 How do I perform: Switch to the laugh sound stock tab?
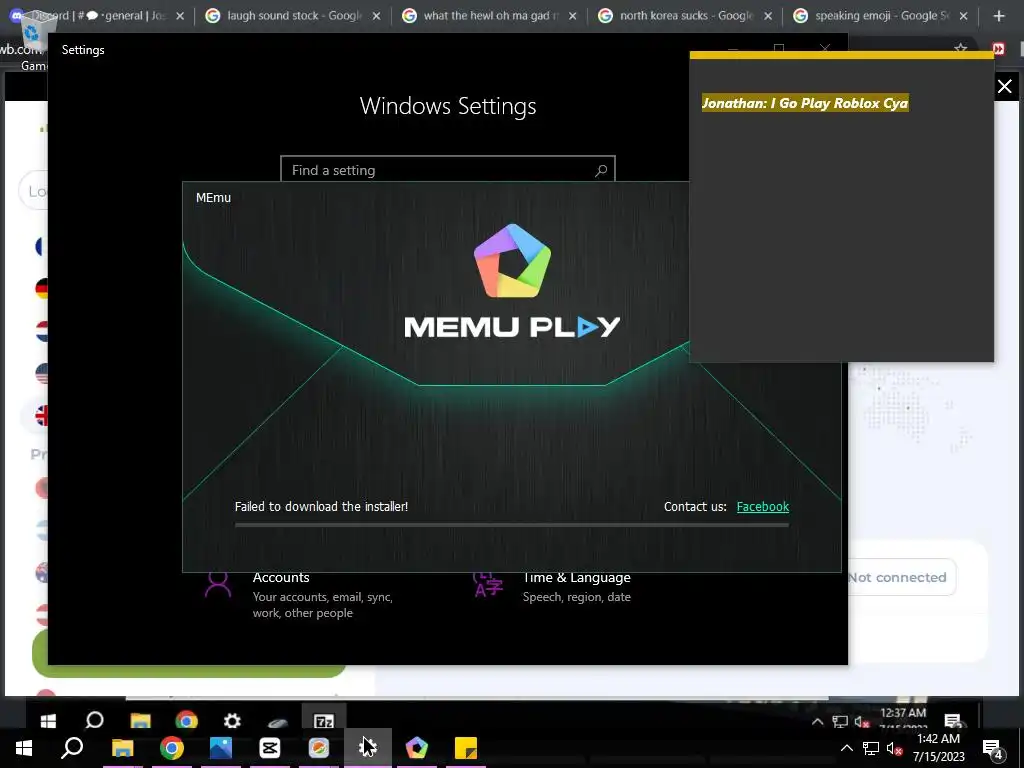pos(294,16)
